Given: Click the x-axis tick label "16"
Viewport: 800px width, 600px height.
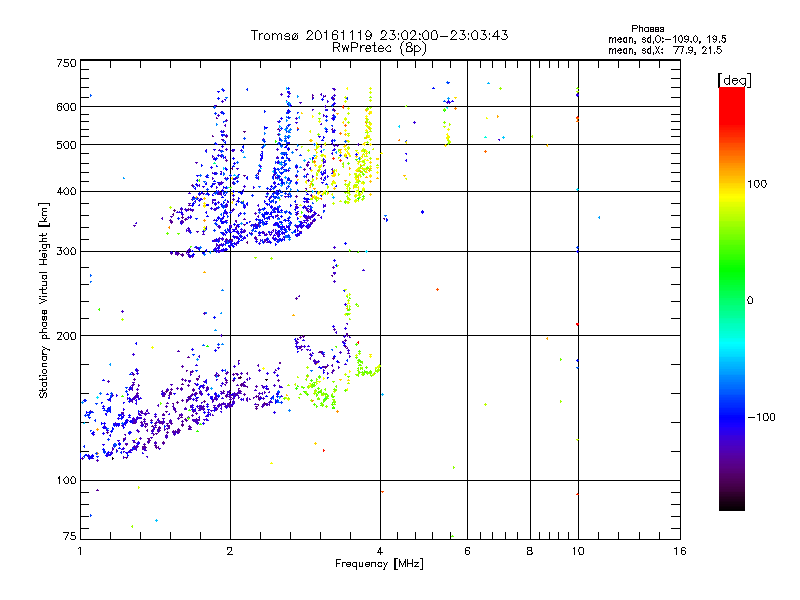Looking at the screenshot, I should click(x=680, y=551).
